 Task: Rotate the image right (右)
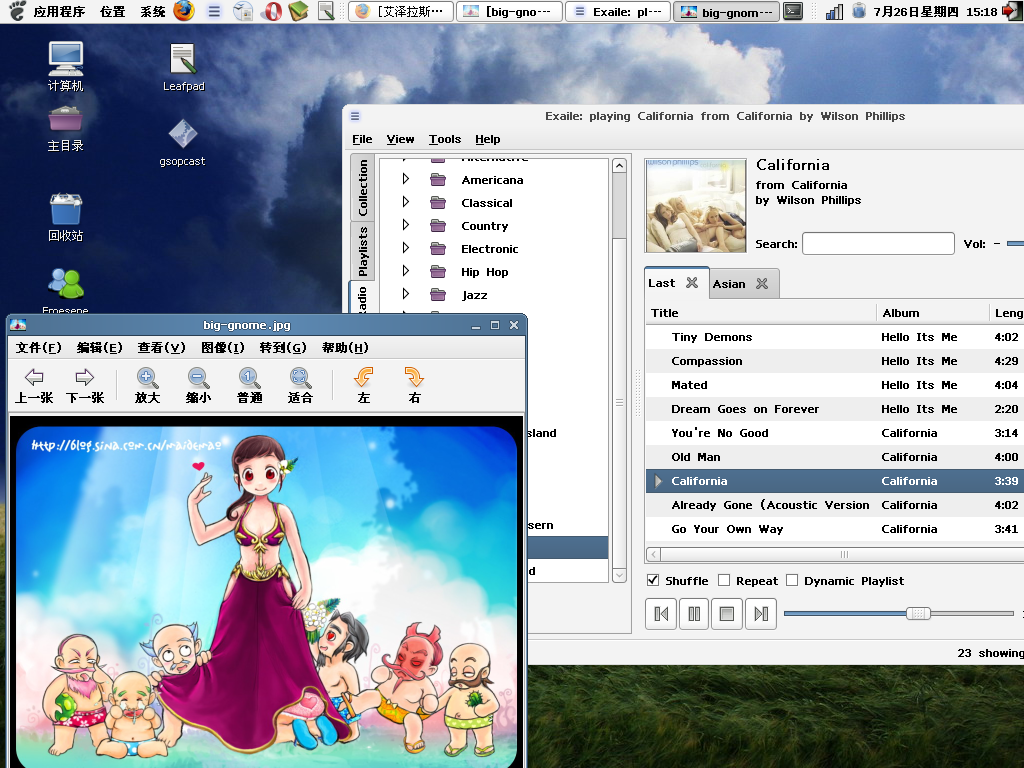pyautogui.click(x=414, y=385)
